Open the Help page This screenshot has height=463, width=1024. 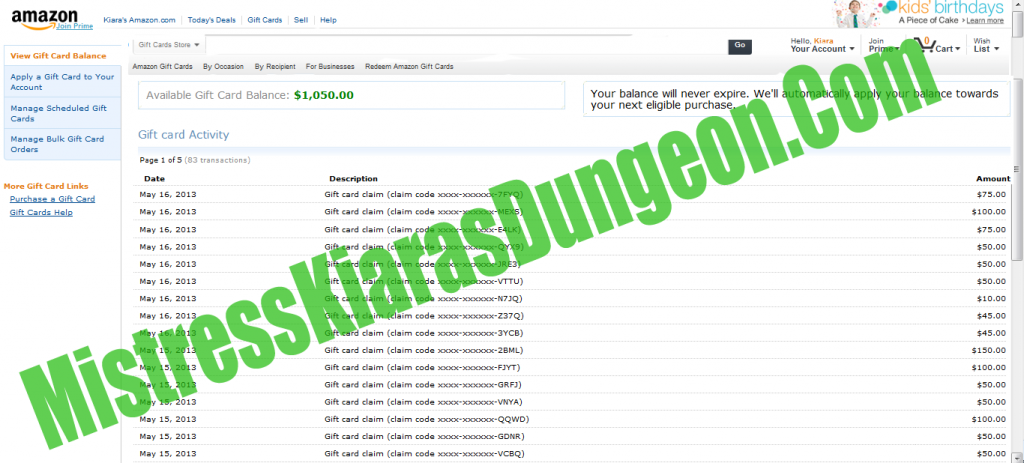pos(328,20)
